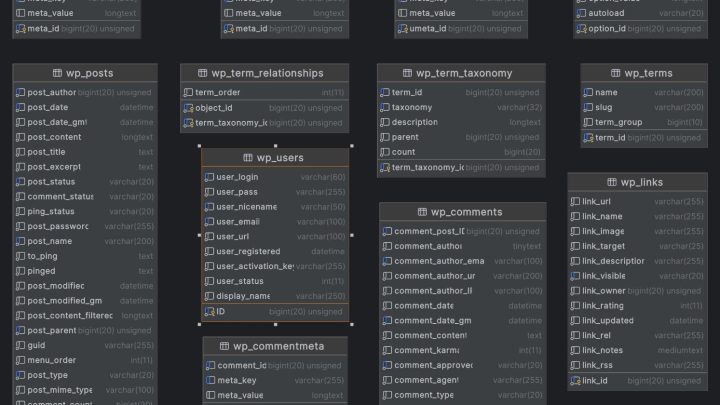This screenshot has width=720, height=405.
Task: Select the wp_comments table title
Action: click(x=466, y=212)
